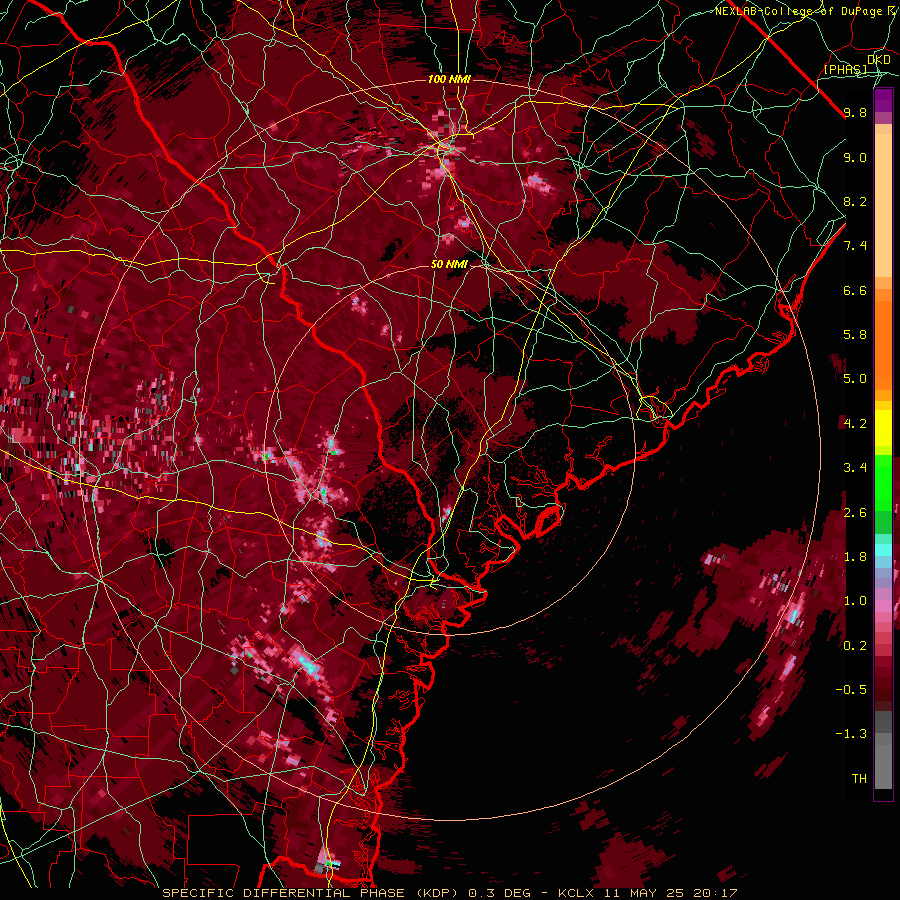
Task: Pick the yellow segment of color scale
Action: 883,428
